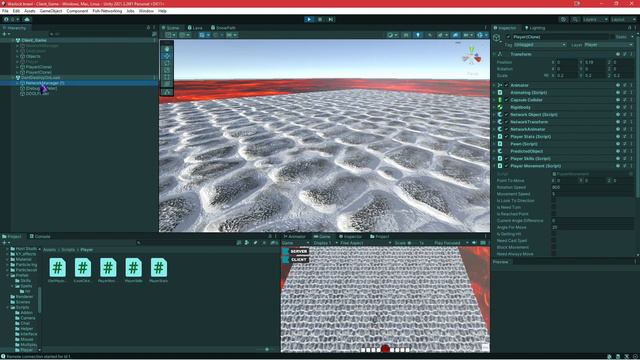Open the Tag dropdown
640x360 pixels.
pos(540,45)
